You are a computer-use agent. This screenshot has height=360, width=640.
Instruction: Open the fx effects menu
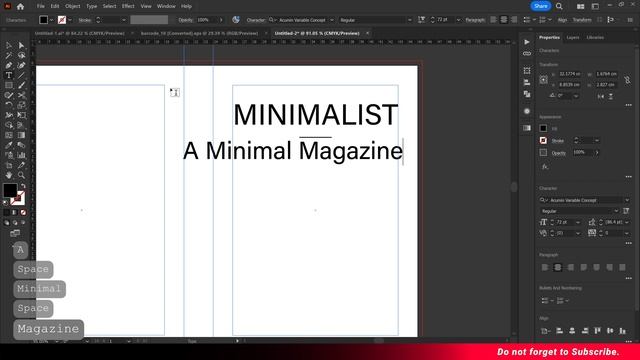545,167
